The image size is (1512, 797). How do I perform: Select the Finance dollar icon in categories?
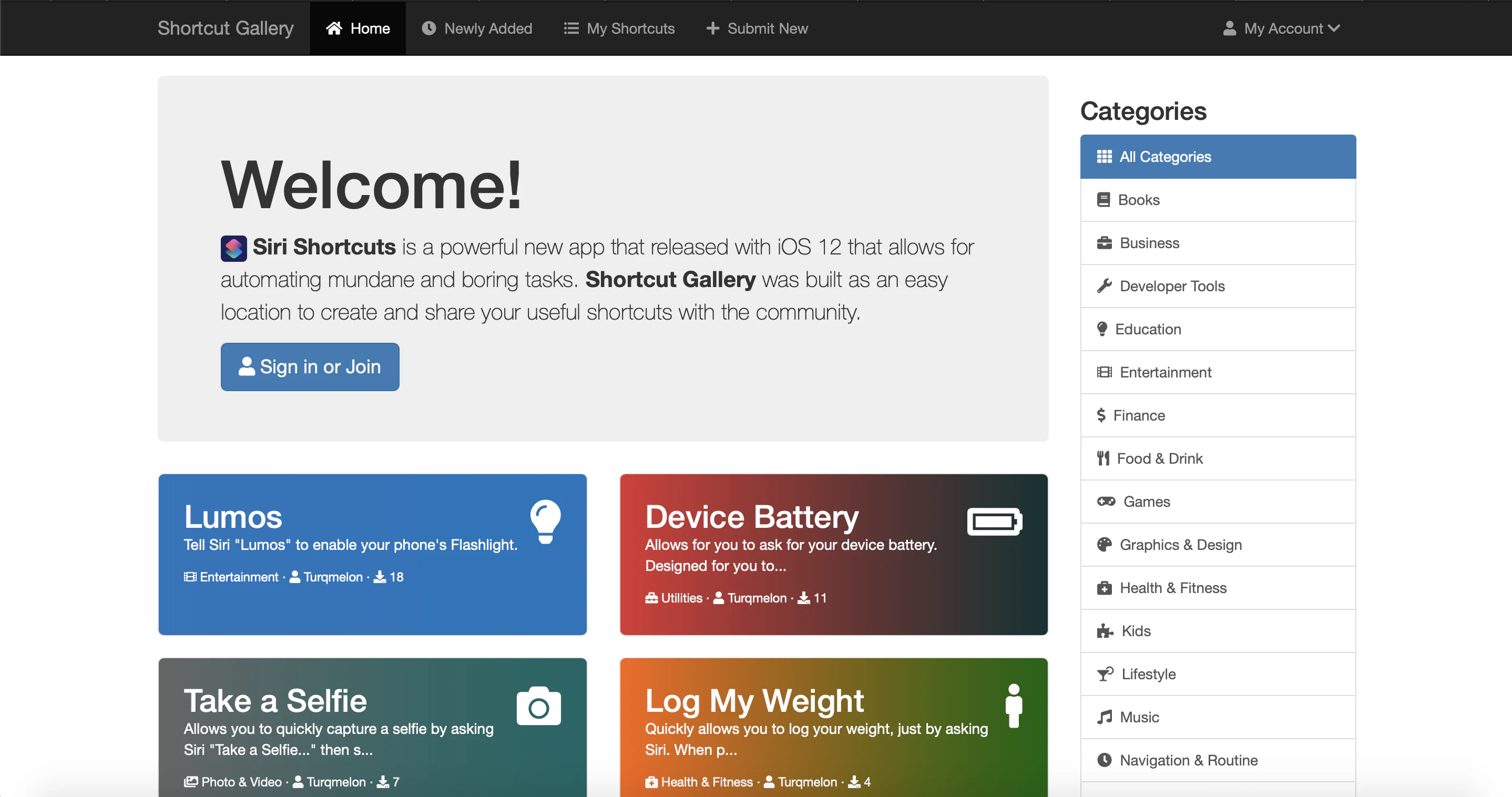(1104, 415)
